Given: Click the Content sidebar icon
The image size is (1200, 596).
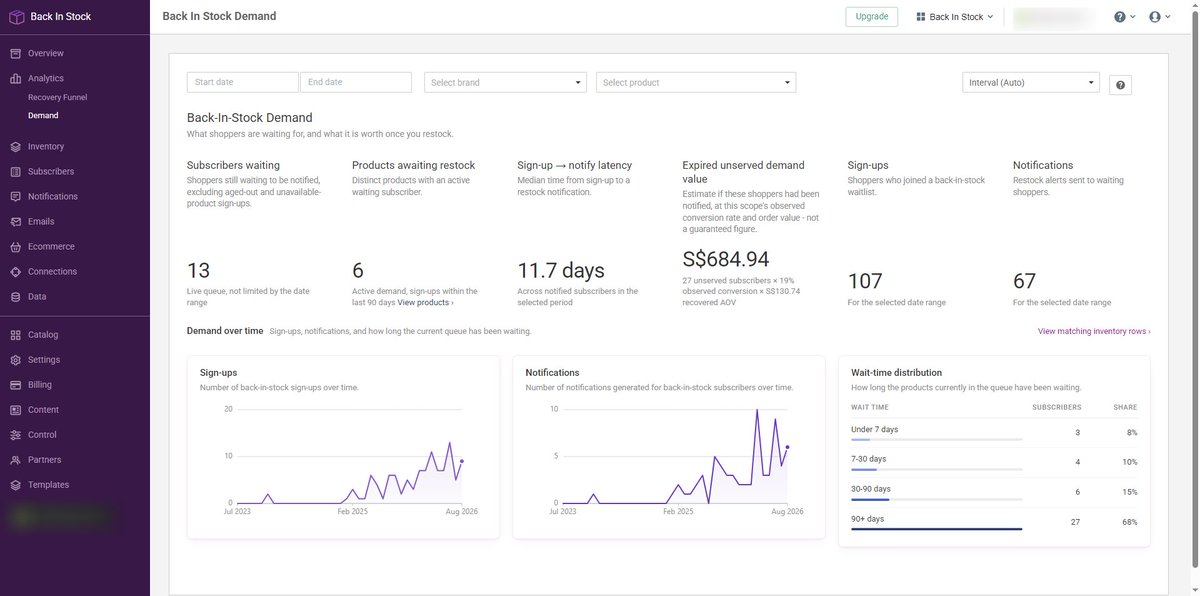Looking at the screenshot, I should tap(16, 410).
